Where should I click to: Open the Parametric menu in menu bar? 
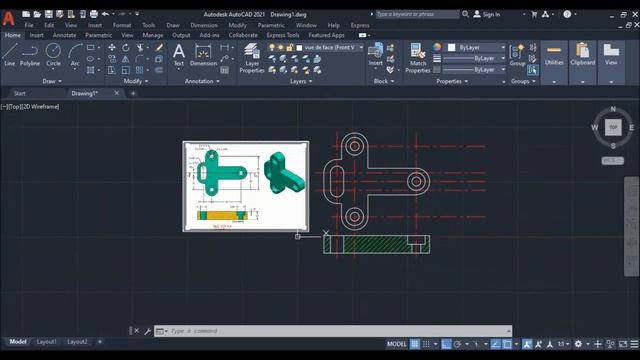tap(271, 25)
